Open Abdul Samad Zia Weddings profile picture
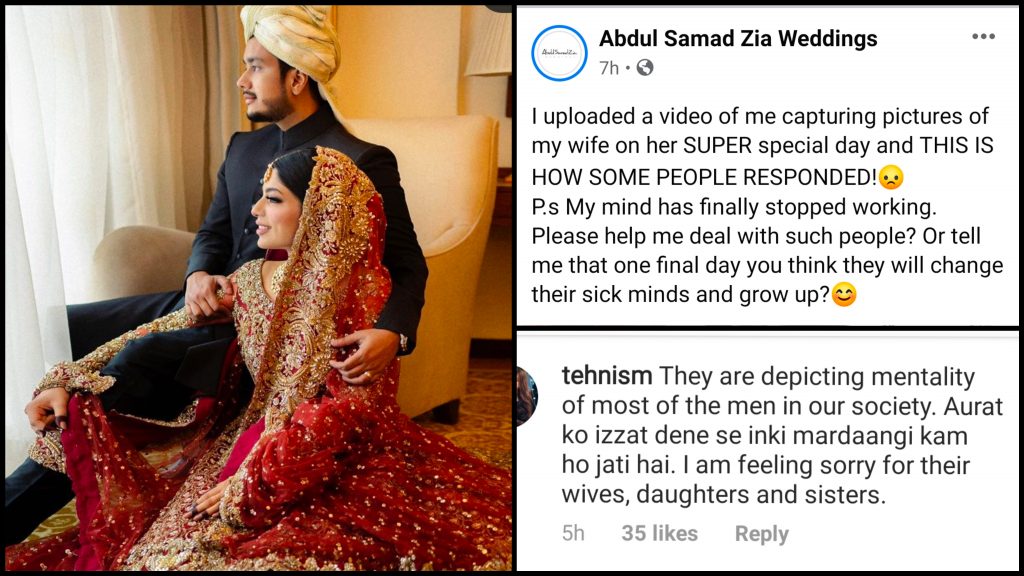The image size is (1024, 576). tap(560, 53)
